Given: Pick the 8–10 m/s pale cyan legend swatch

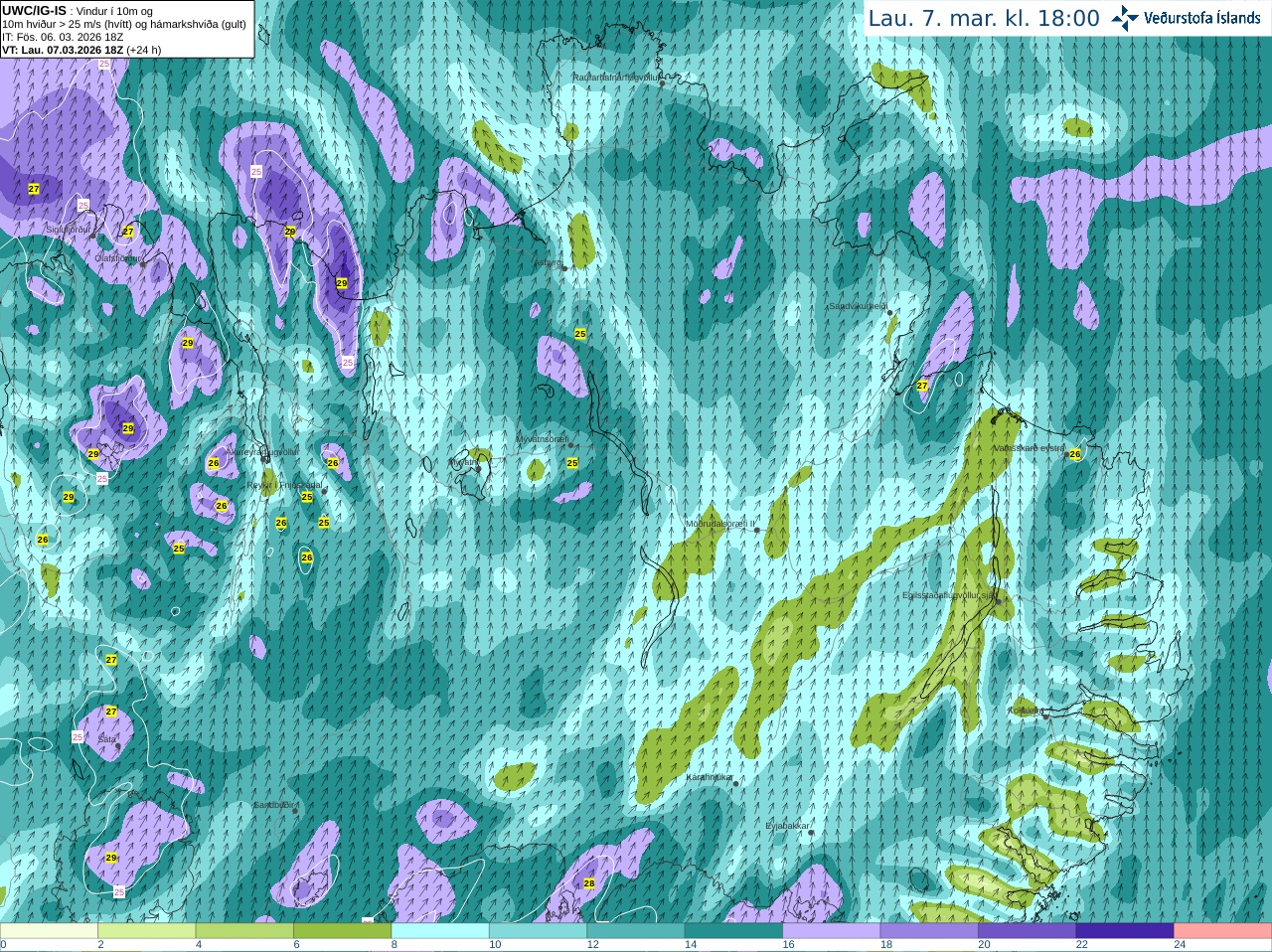Looking at the screenshot, I should pos(440,931).
